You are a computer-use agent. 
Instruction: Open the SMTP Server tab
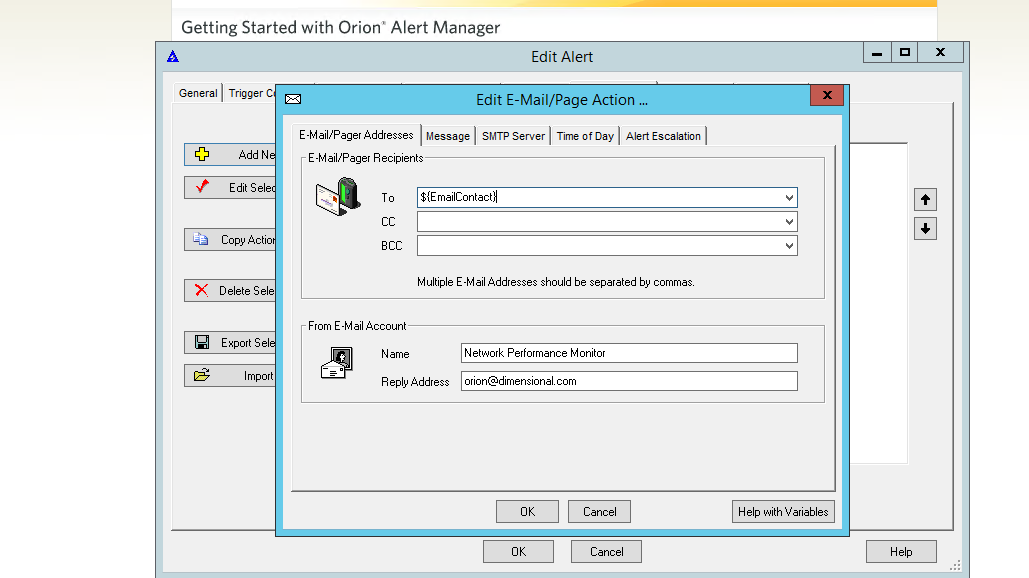coord(513,136)
